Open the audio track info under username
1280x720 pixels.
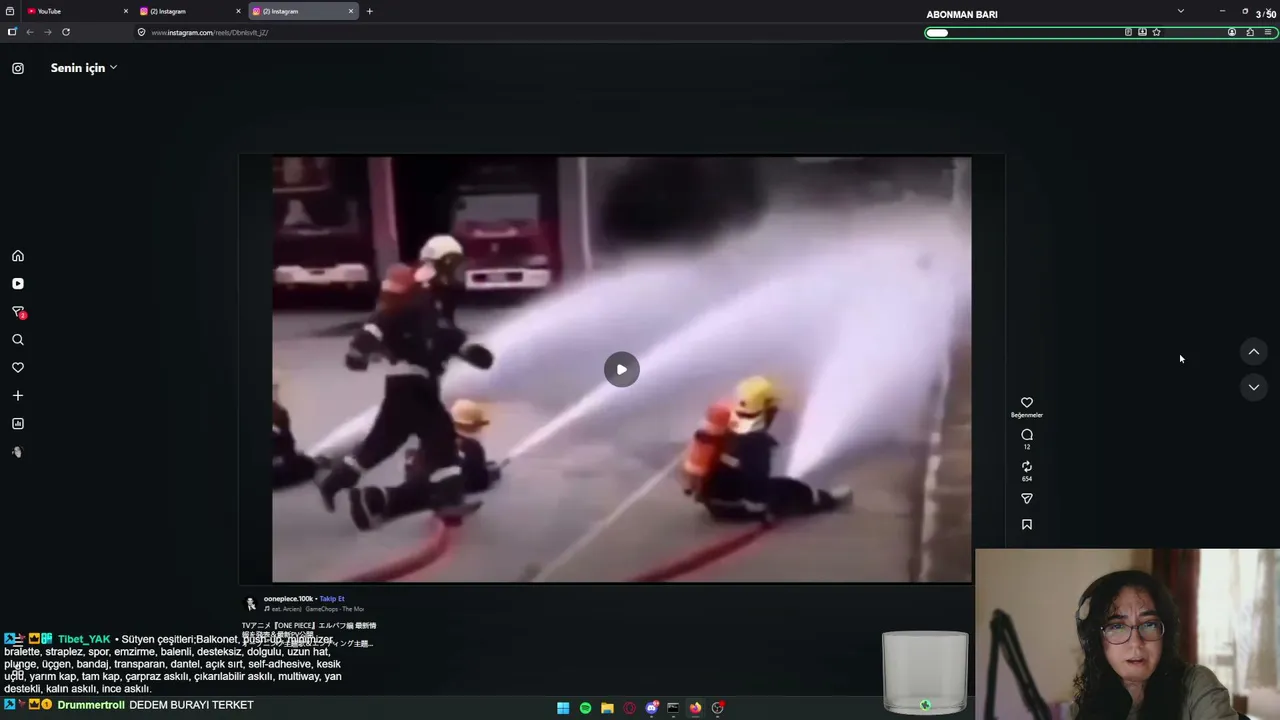(x=314, y=609)
